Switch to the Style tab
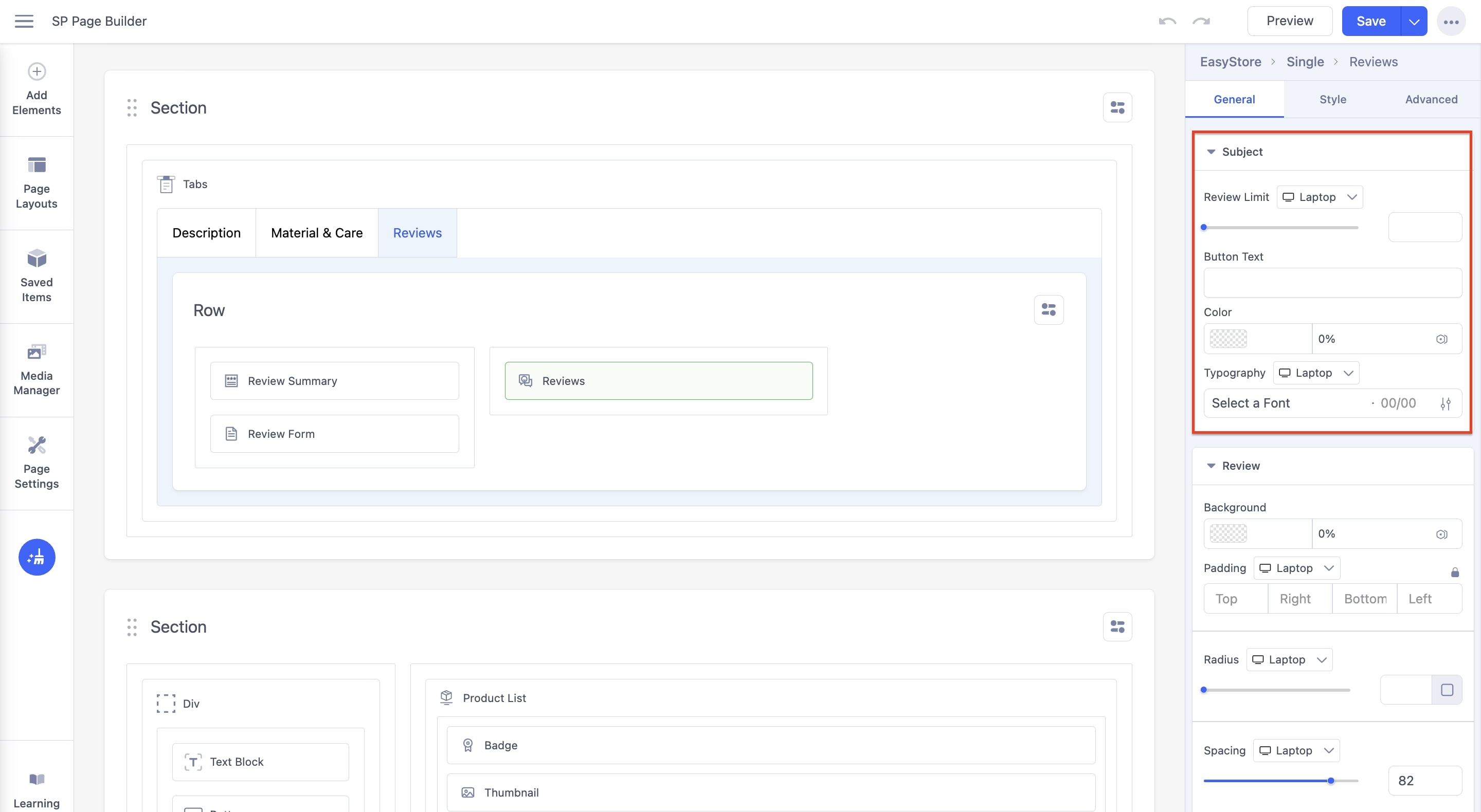This screenshot has height=812, width=1481. 1332,99
